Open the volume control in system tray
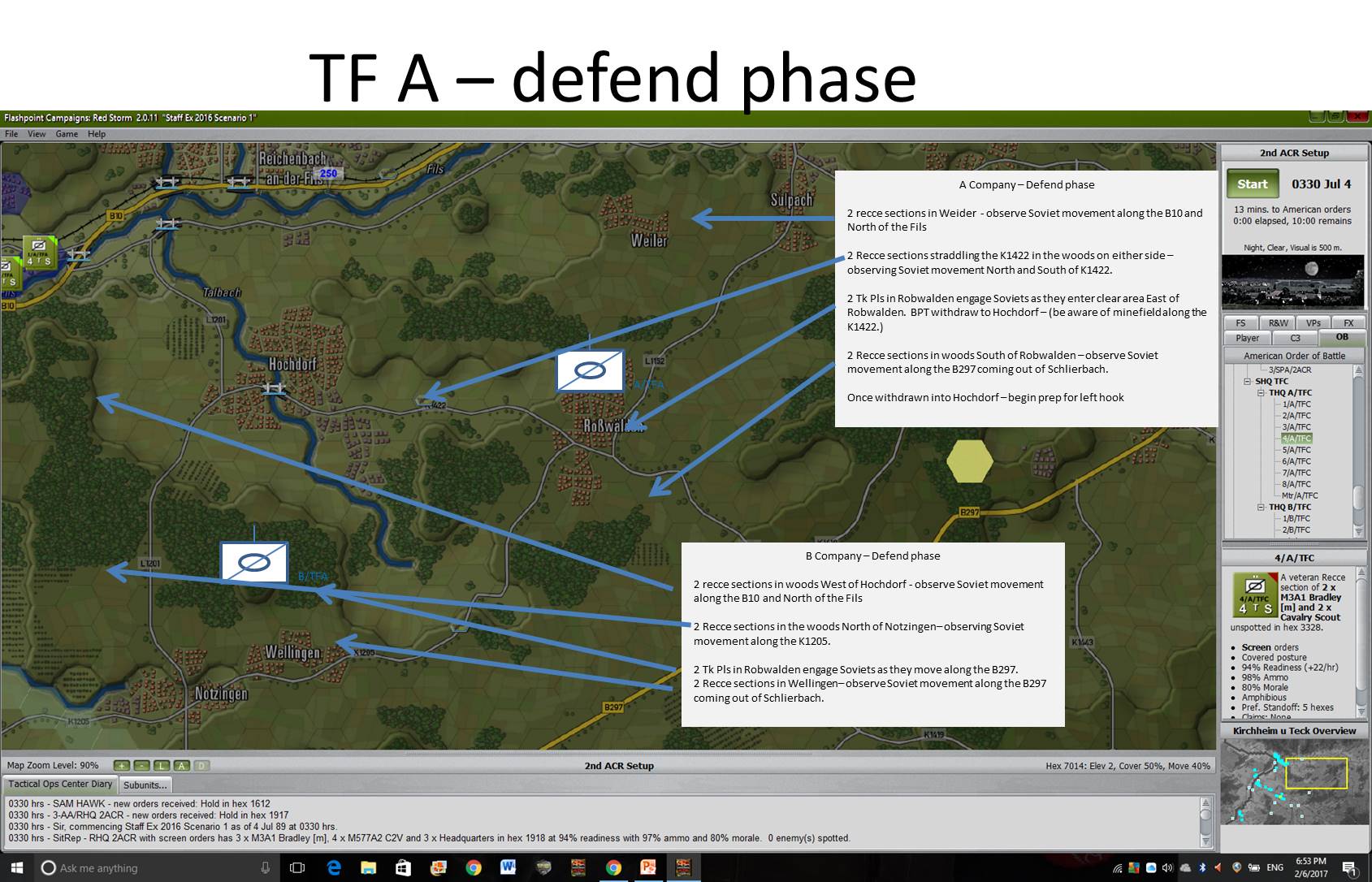The width and height of the screenshot is (1372, 882). 1168,867
